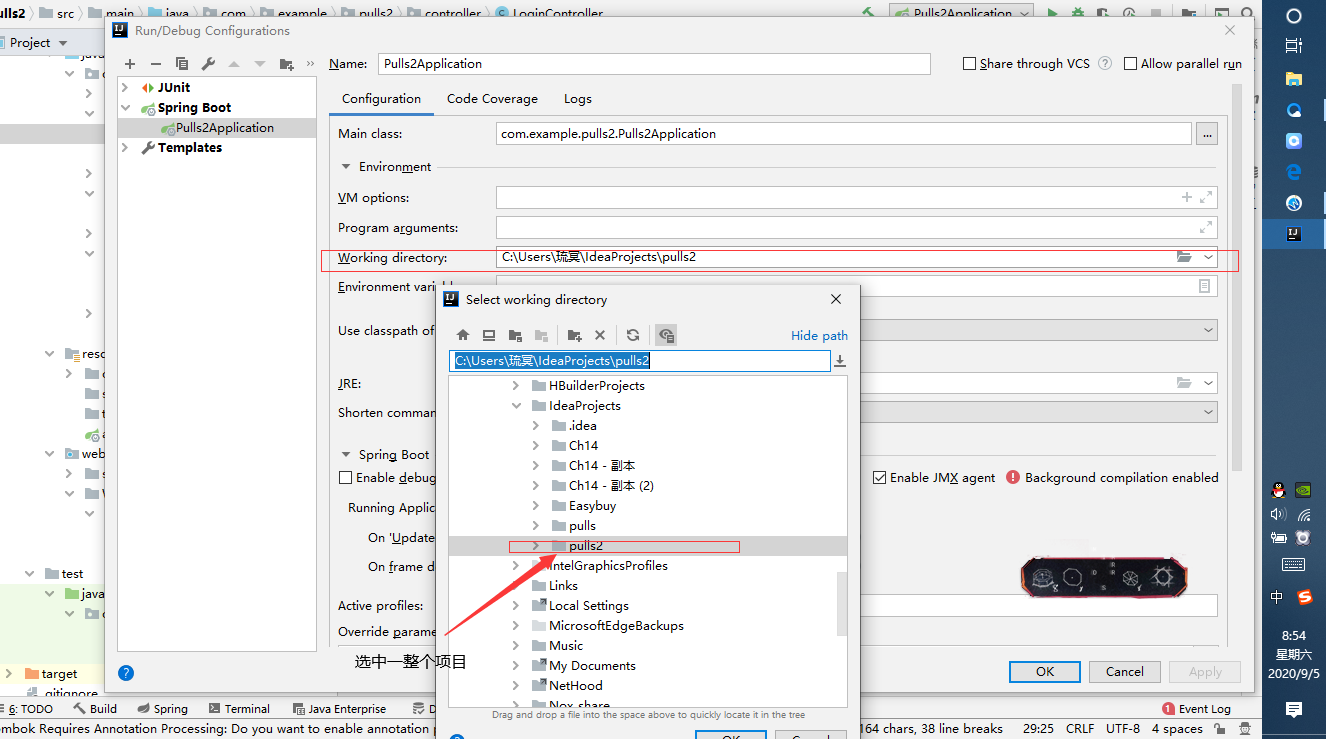Screen dimensions: 1326x739
Task: Remove the selected configuration with minus icon
Action: click(x=156, y=64)
